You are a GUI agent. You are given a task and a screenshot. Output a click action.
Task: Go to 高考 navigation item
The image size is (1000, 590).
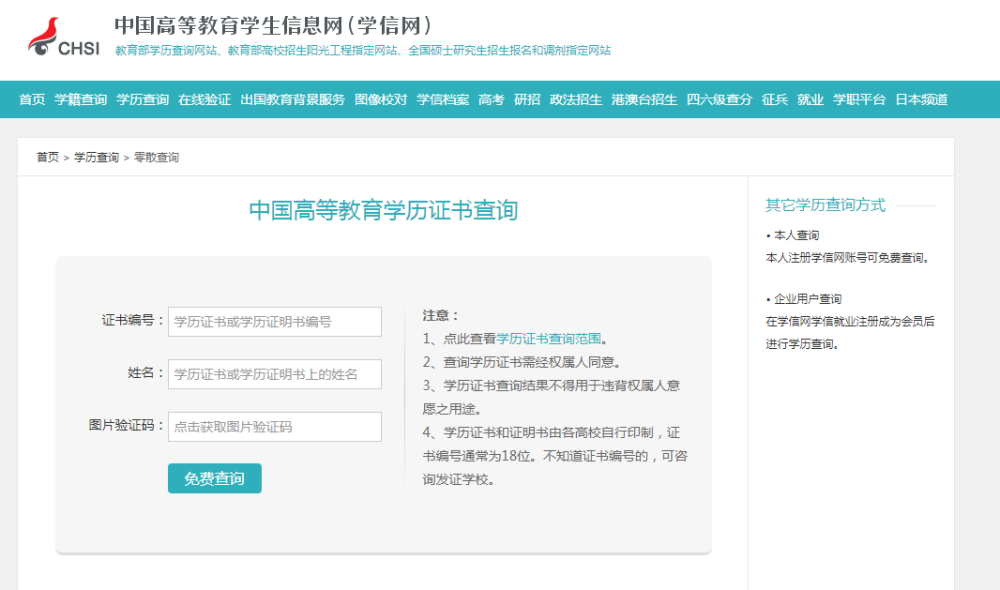coord(491,100)
